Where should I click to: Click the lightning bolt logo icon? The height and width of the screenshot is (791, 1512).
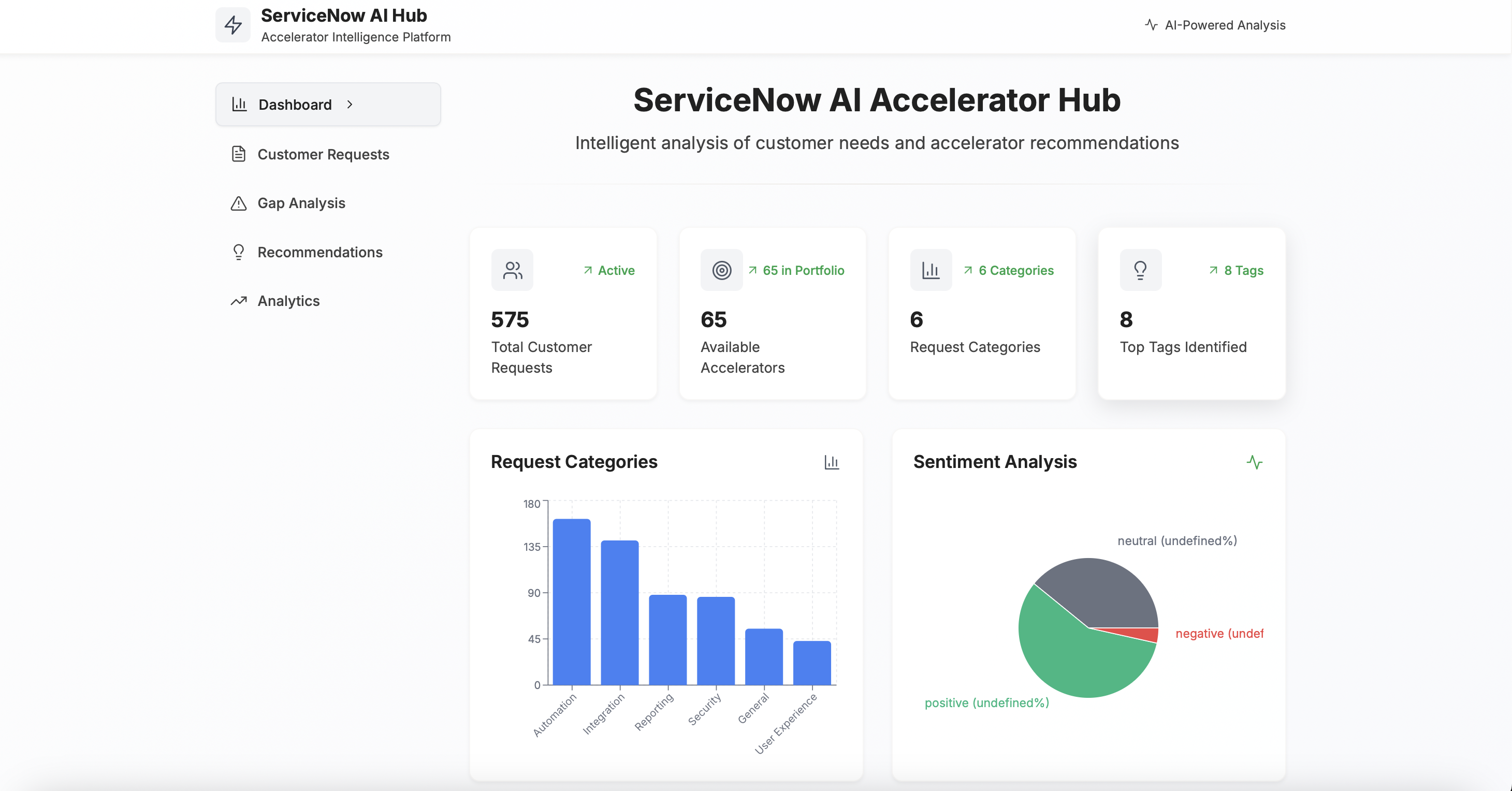click(233, 25)
